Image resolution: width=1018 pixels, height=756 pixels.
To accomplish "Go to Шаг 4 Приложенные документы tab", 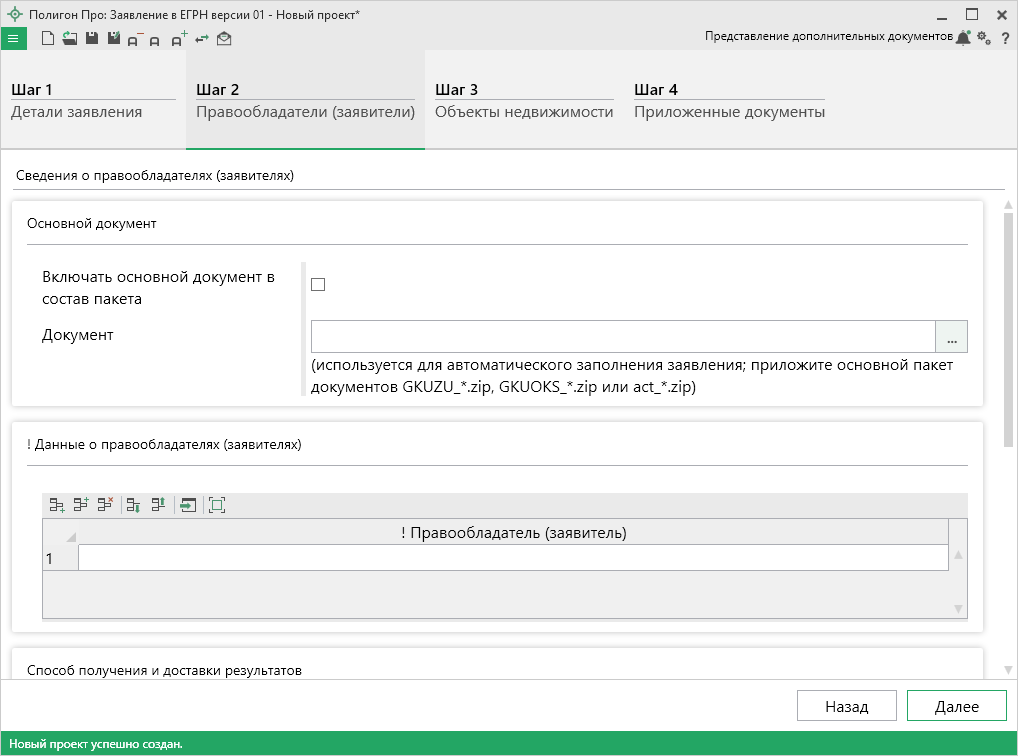I will click(729, 101).
